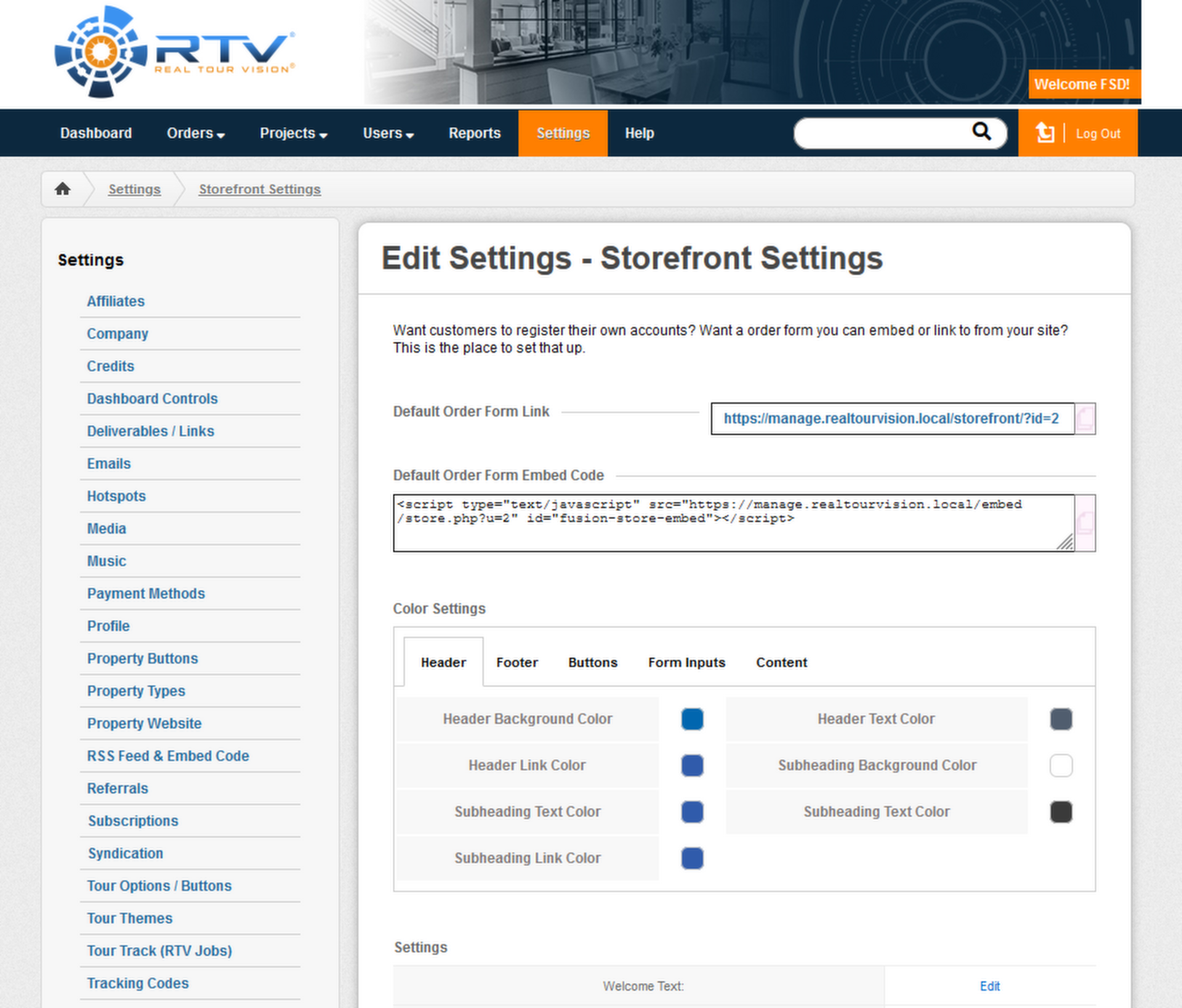Open the Orders dropdown menu
This screenshot has width=1182, height=1008.
195,133
